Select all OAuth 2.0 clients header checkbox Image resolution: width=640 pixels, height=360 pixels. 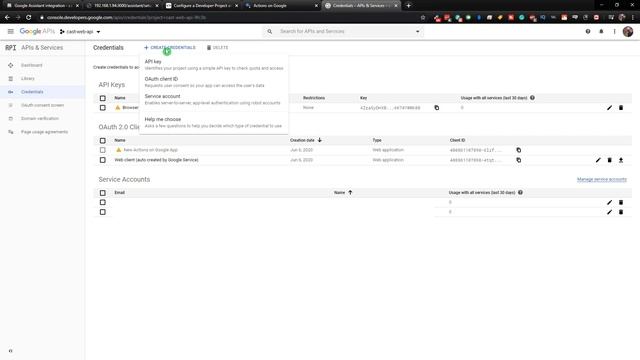[102, 140]
